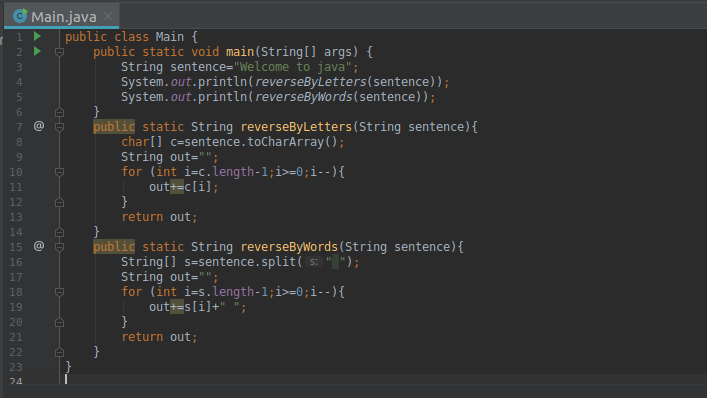Click class name Main on line 1
707x398 pixels.
pyautogui.click(x=170, y=37)
